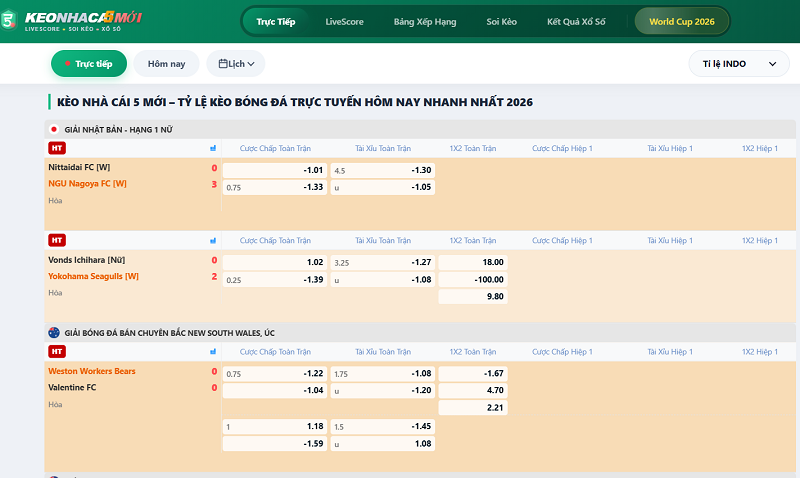Select under odds -1.20 Weston match
The height and width of the screenshot is (478, 800).
[x=383, y=390]
